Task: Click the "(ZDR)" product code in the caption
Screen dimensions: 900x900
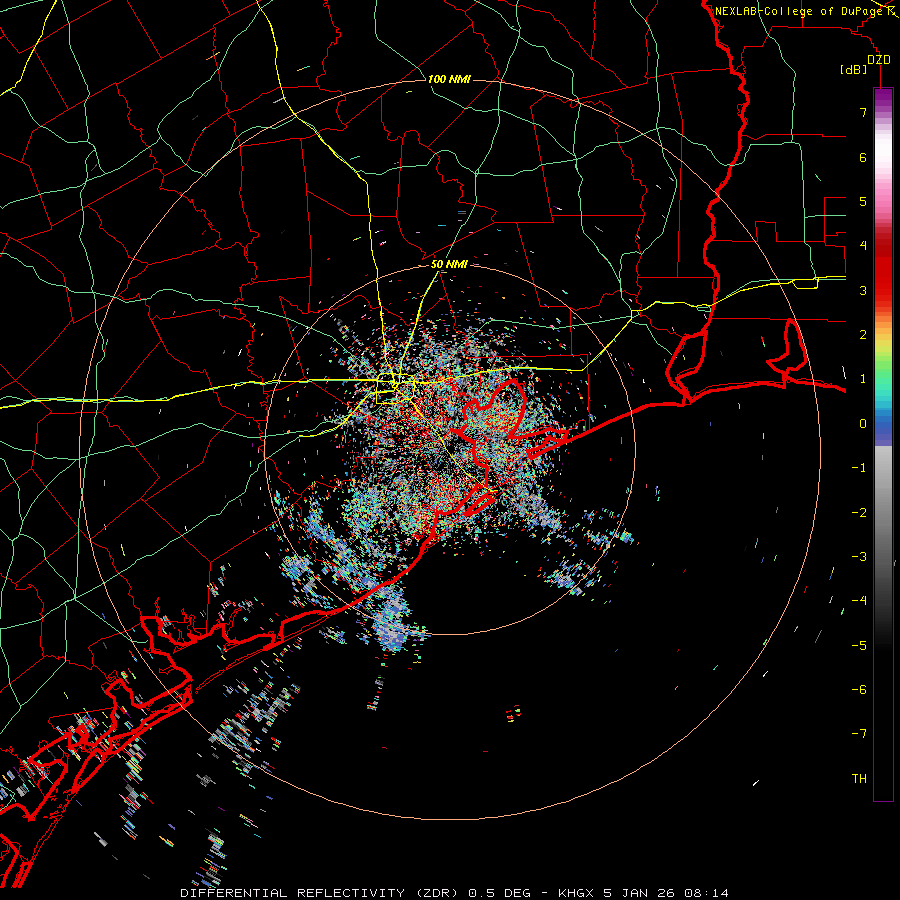Action: [x=437, y=893]
